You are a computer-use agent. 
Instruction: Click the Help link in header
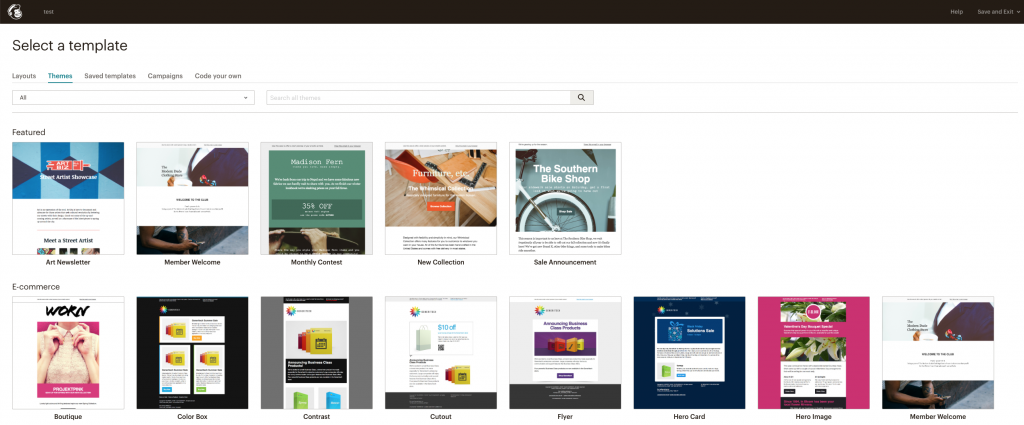point(956,11)
